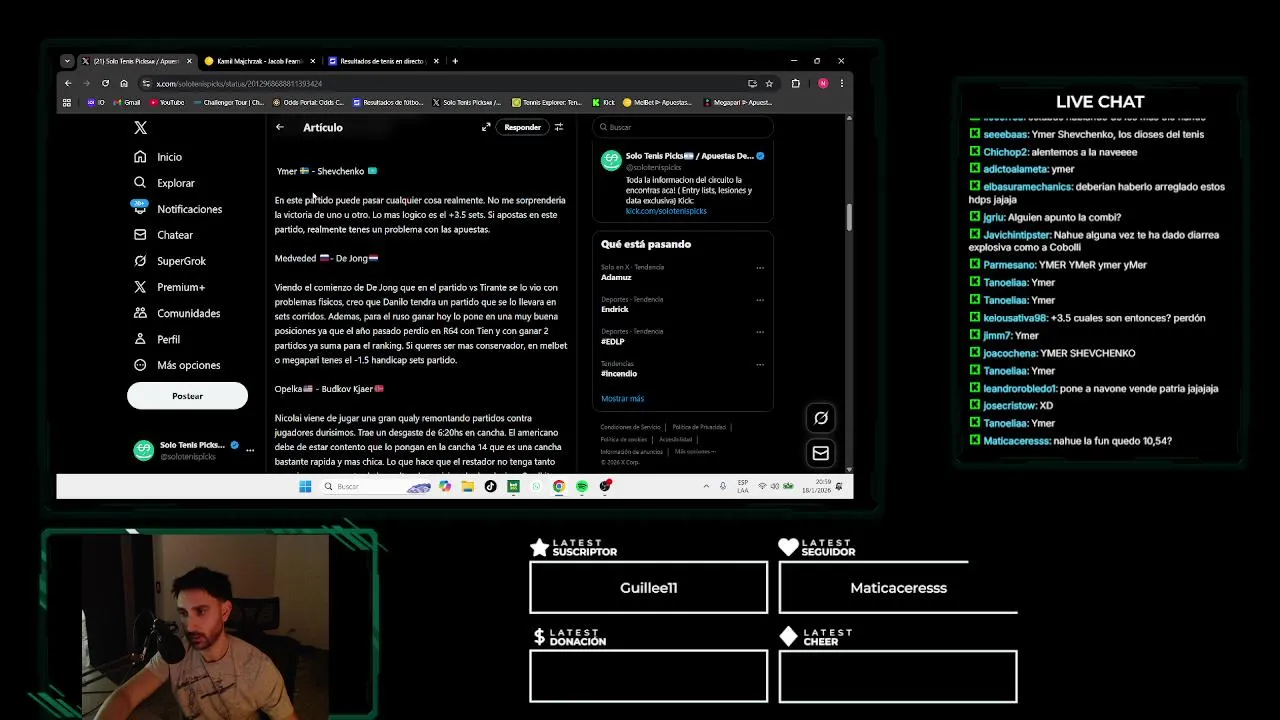Open X install app icon in address bar

click(752, 83)
